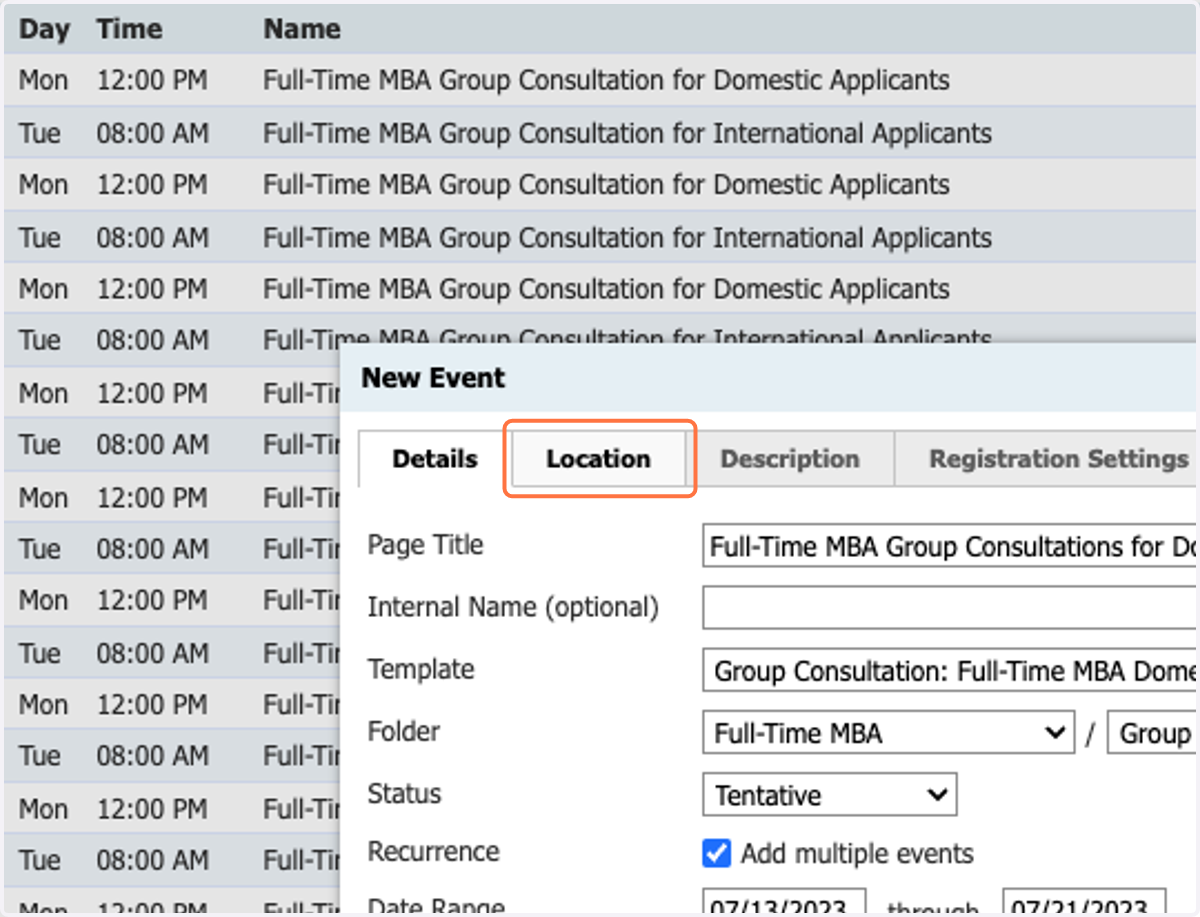Viewport: 1200px width, 917px height.
Task: Open second International Applicants consultation row
Action: point(600,237)
